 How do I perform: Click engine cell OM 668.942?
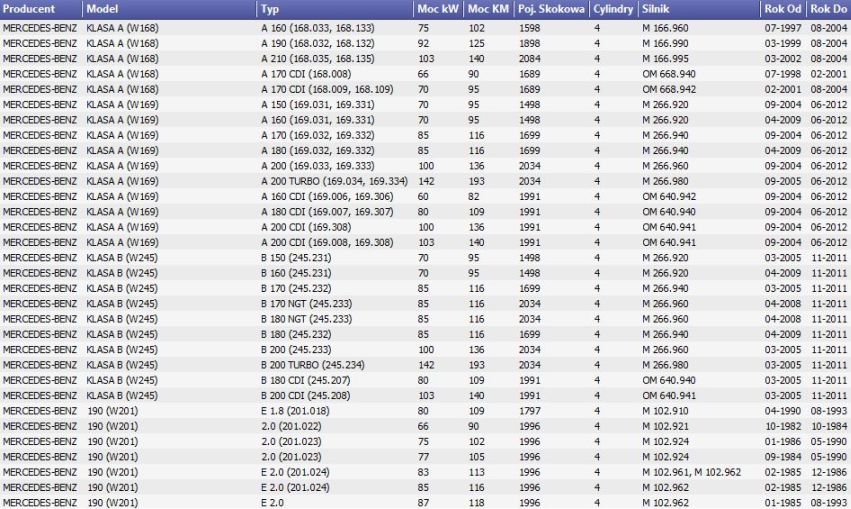[669, 89]
